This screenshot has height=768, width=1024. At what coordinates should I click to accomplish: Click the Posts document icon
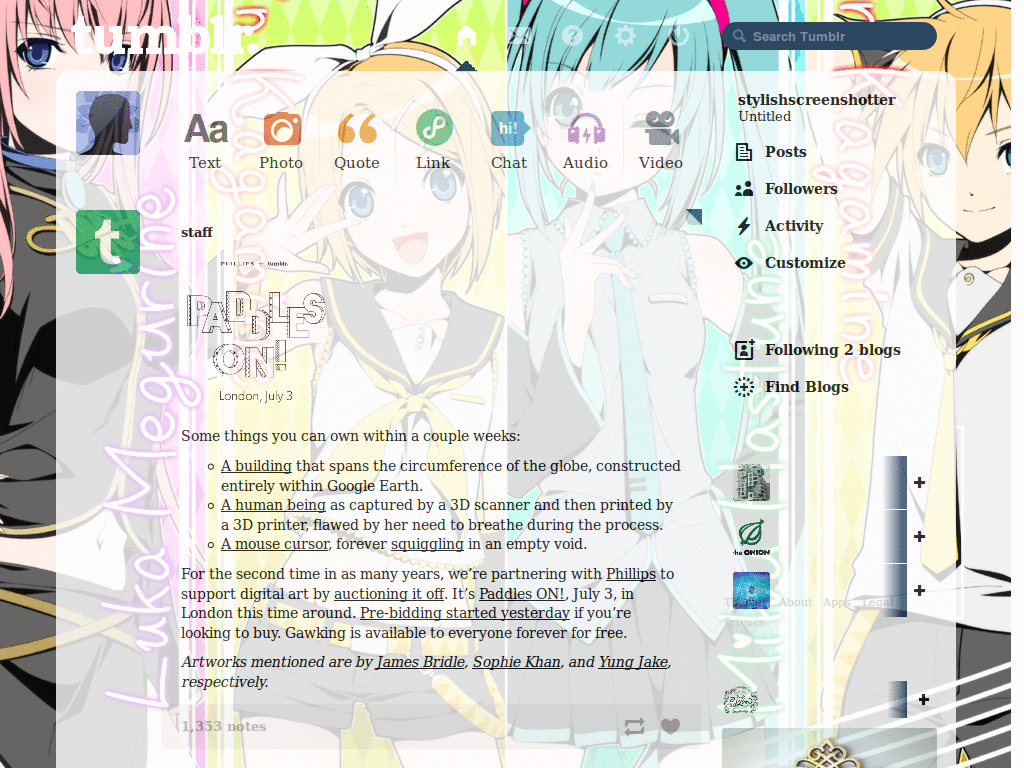[x=744, y=152]
